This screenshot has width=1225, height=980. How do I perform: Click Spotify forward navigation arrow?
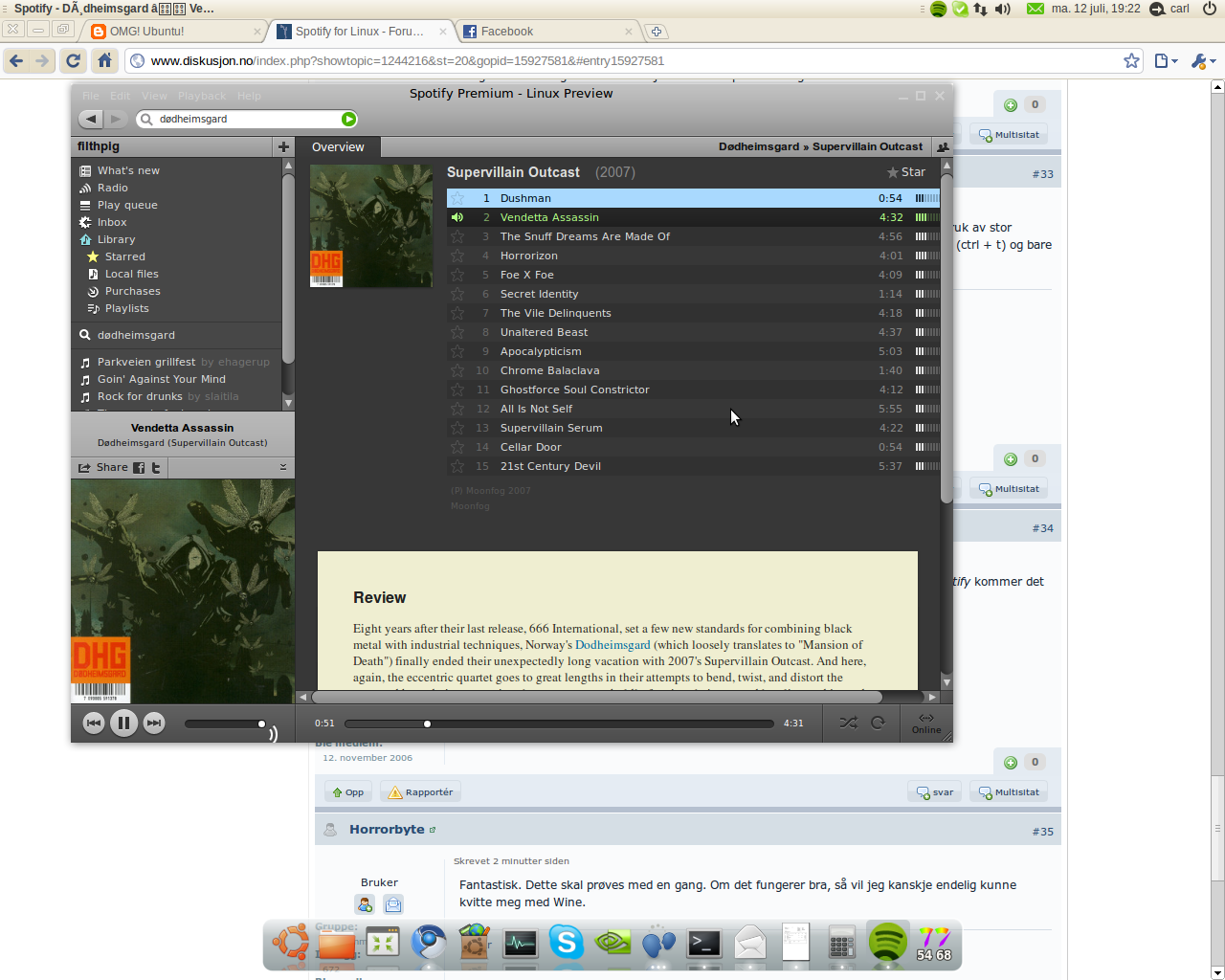coord(116,119)
